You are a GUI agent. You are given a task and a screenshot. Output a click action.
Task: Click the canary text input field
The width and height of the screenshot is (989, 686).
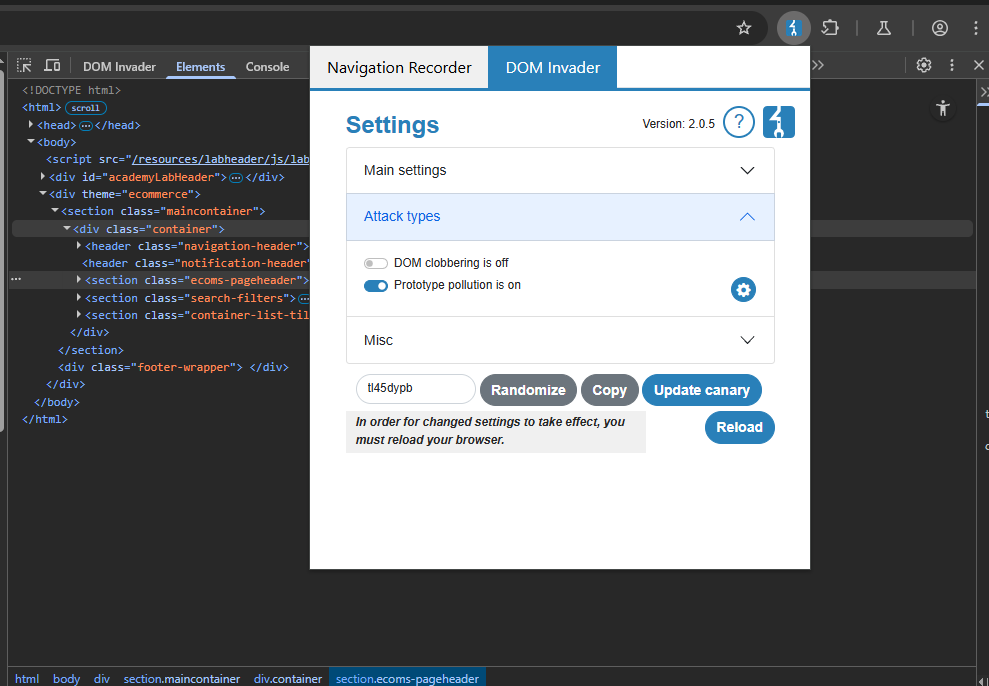(x=416, y=389)
